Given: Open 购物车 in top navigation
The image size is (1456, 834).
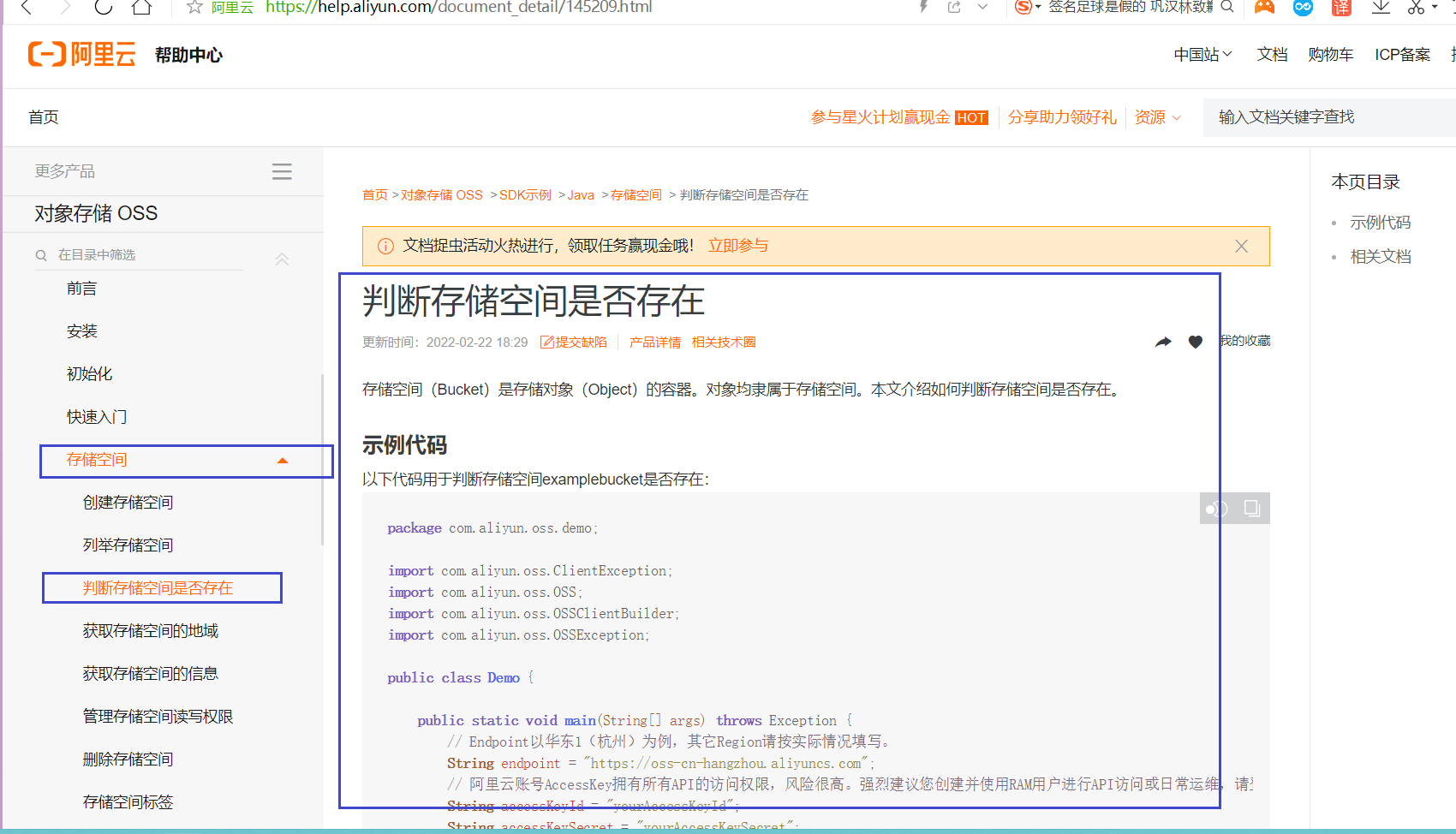Looking at the screenshot, I should point(1331,55).
